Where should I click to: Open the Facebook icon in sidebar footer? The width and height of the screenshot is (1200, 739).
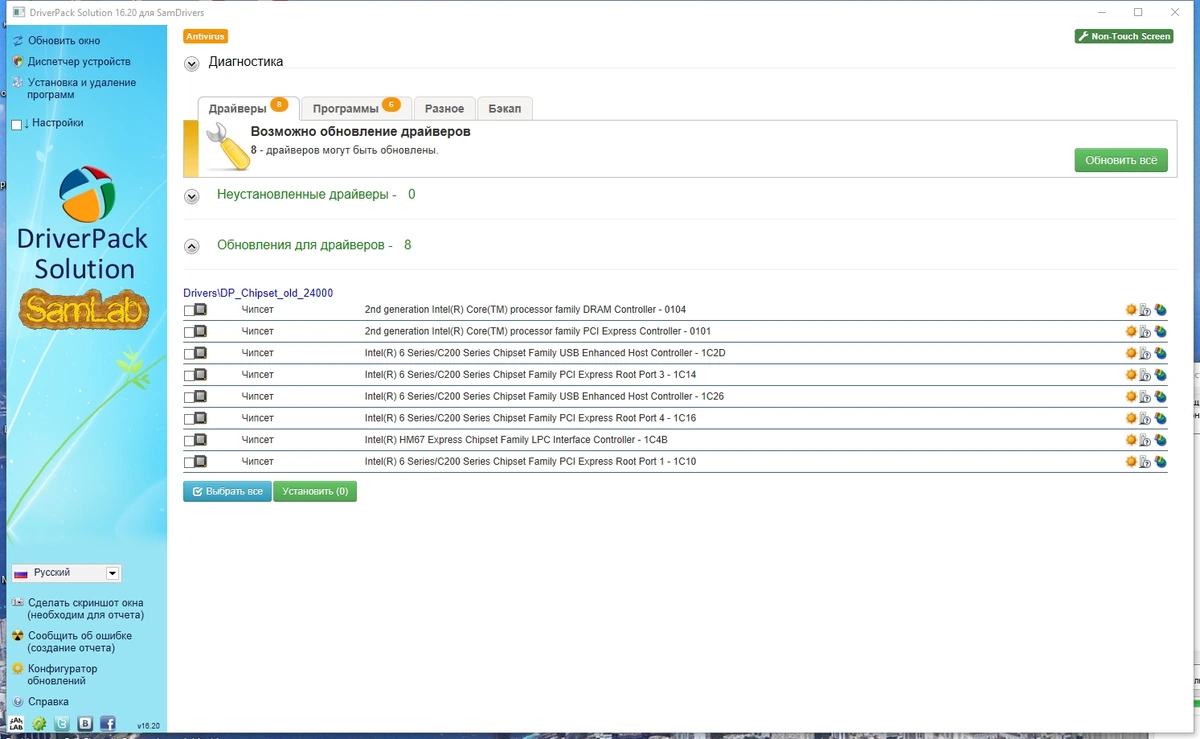[108, 723]
